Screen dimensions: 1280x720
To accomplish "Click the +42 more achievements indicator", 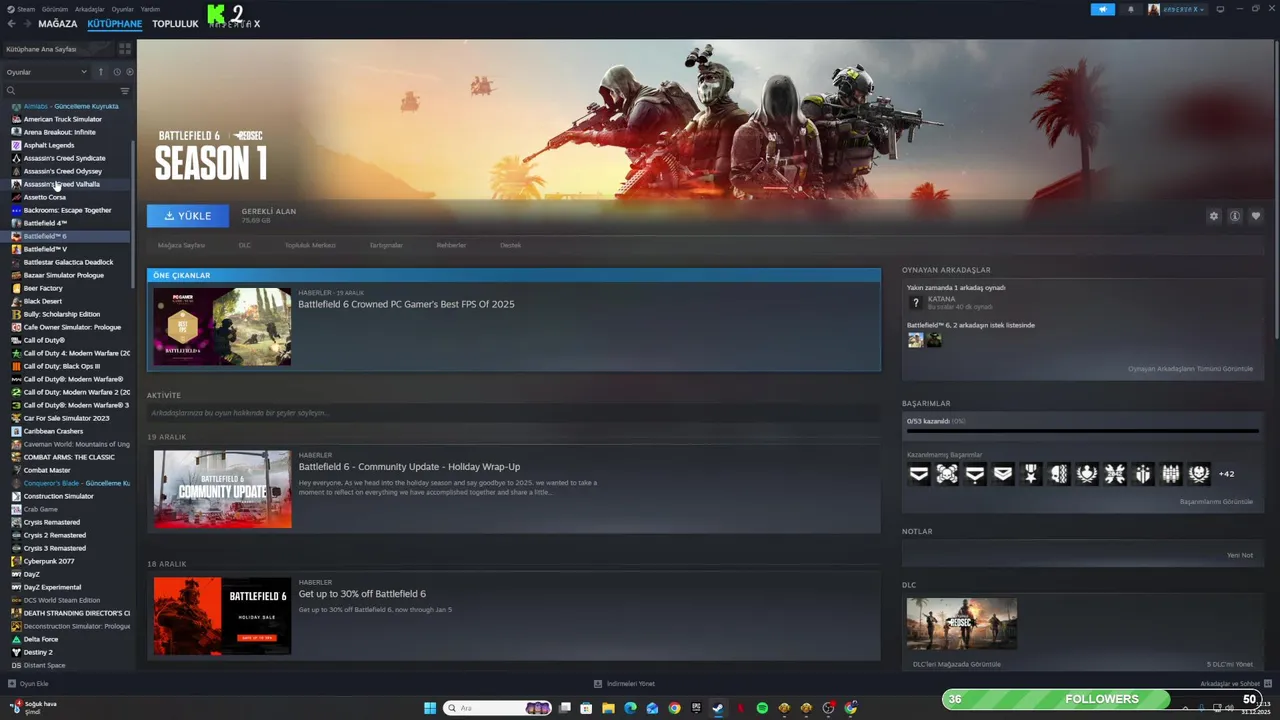I will pyautogui.click(x=1226, y=474).
